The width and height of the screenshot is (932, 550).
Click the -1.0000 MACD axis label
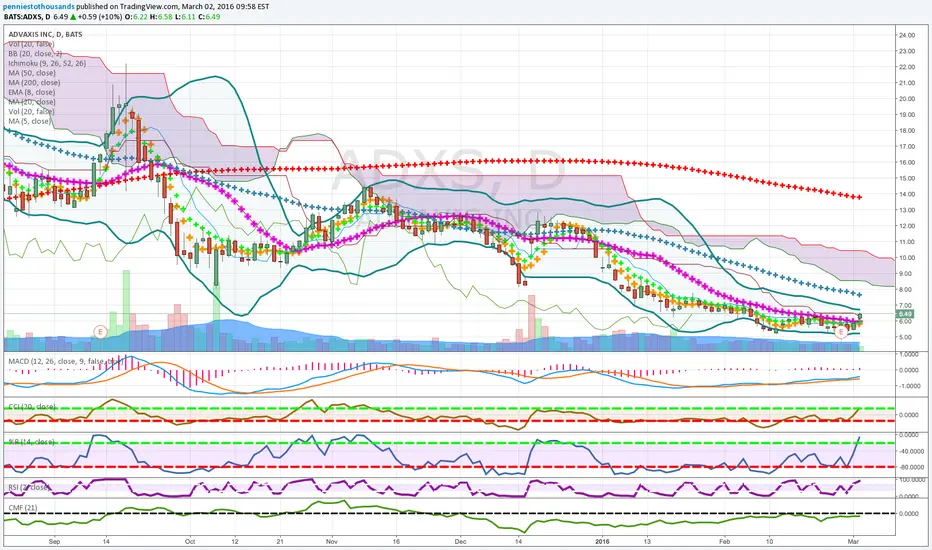pyautogui.click(x=909, y=386)
